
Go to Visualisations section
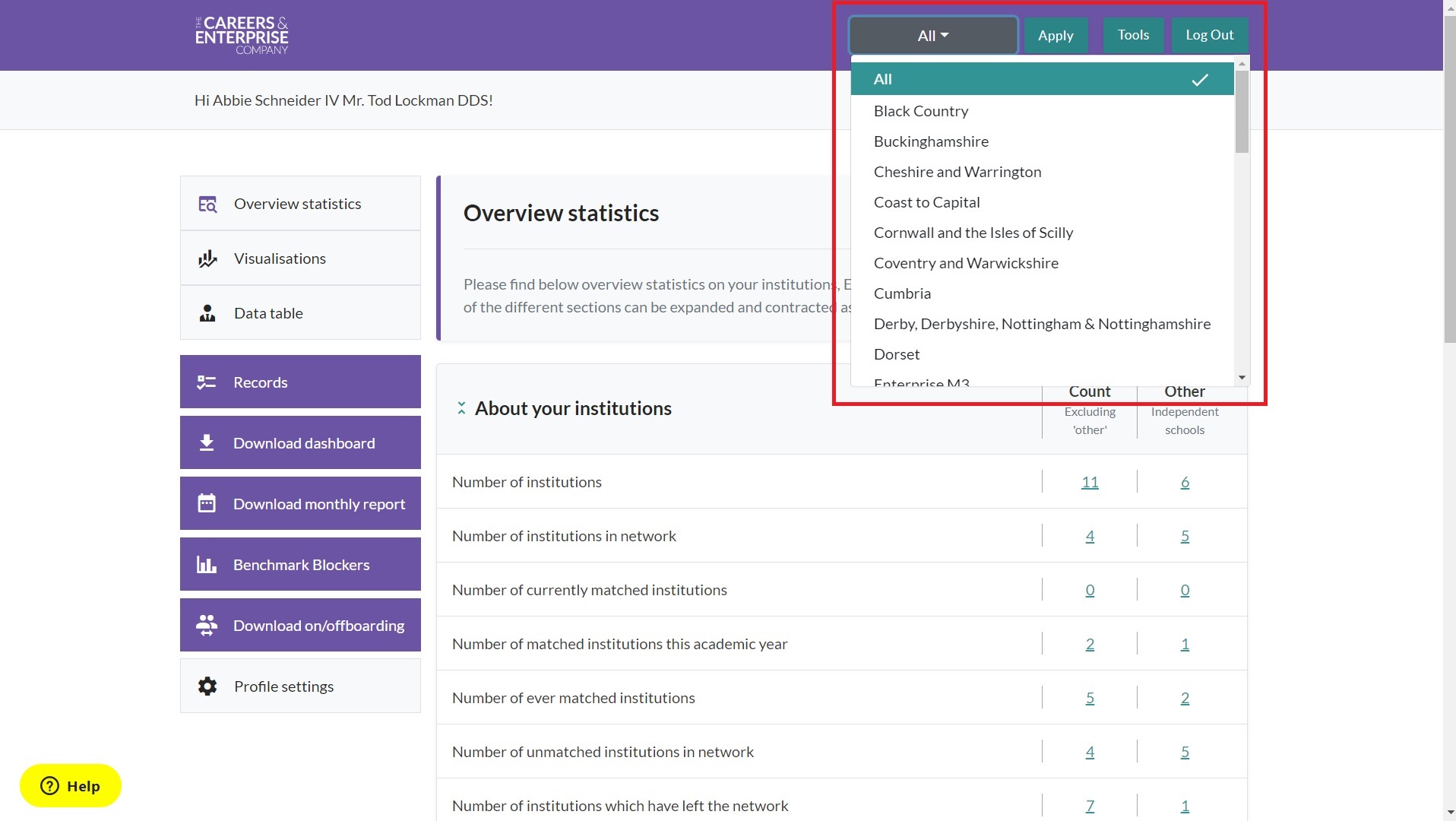[300, 258]
